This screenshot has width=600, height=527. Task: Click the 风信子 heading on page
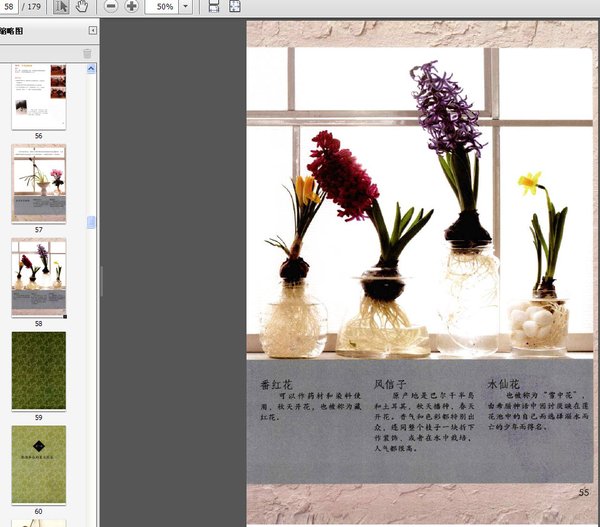tap(390, 384)
